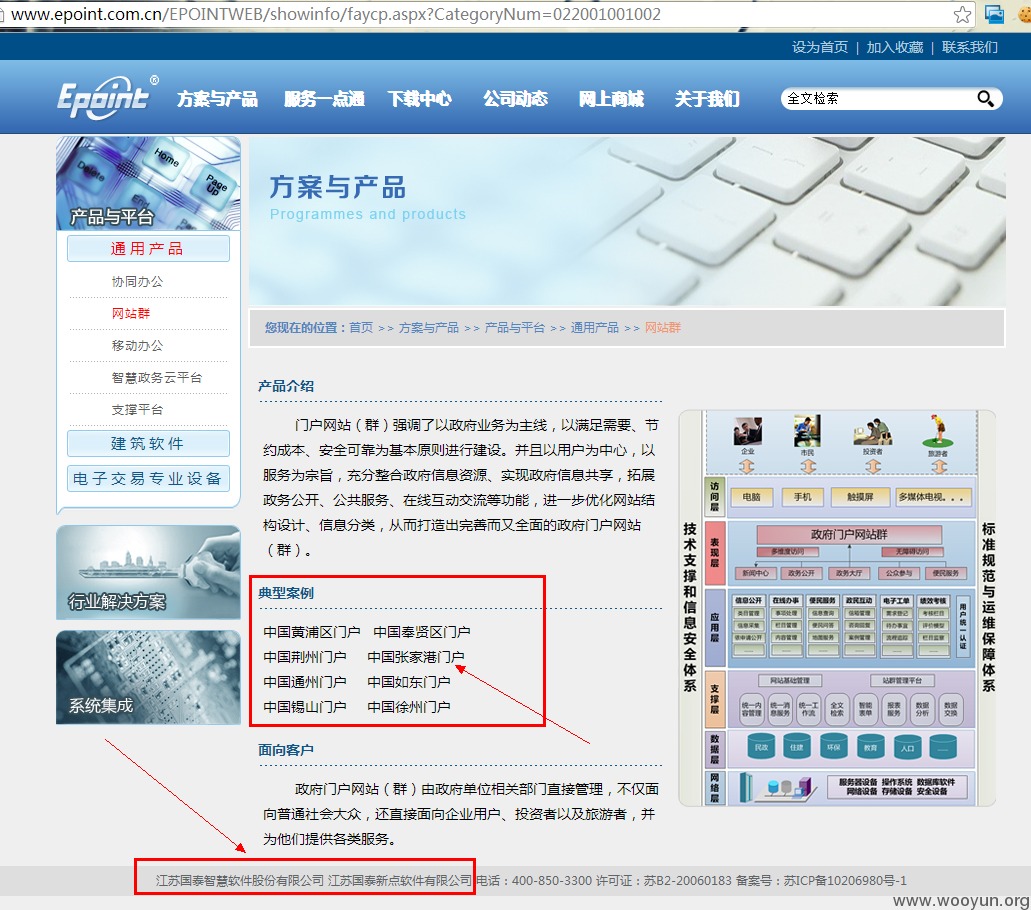Open the 中国荆州门户 case link
This screenshot has width=1031, height=910.
304,657
